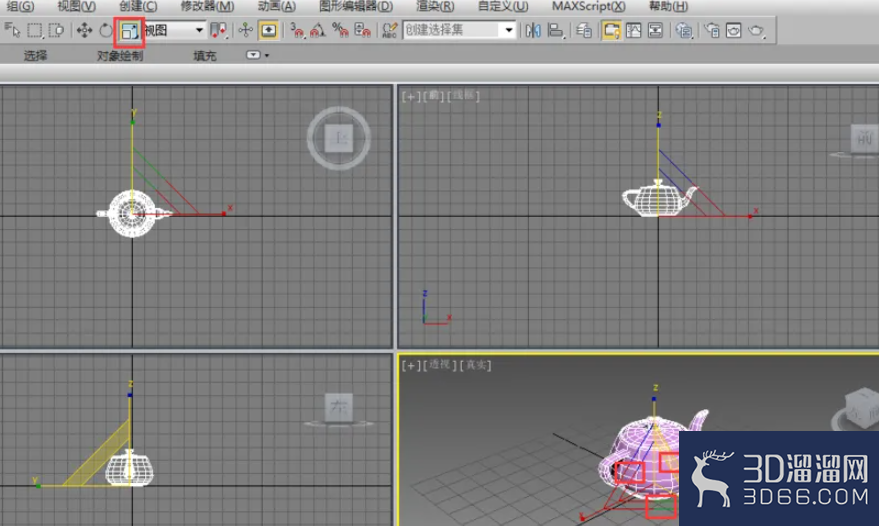Open the [透视] view label menu

point(440,365)
